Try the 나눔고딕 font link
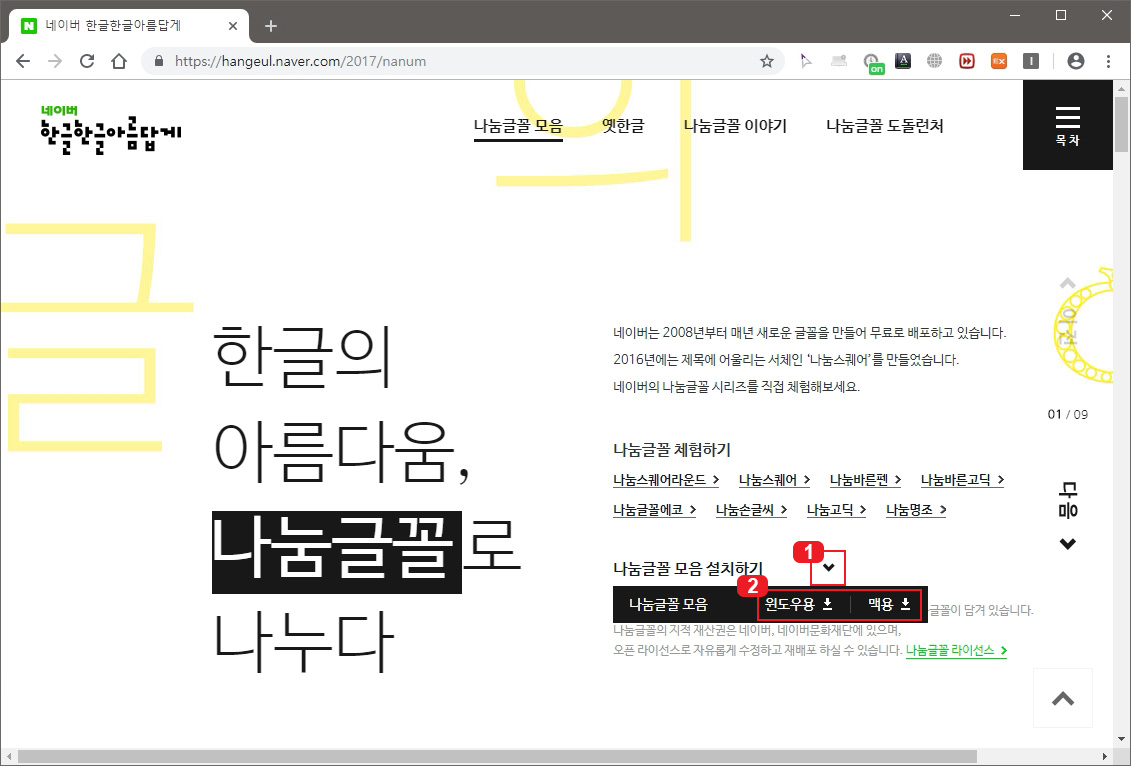 836,510
